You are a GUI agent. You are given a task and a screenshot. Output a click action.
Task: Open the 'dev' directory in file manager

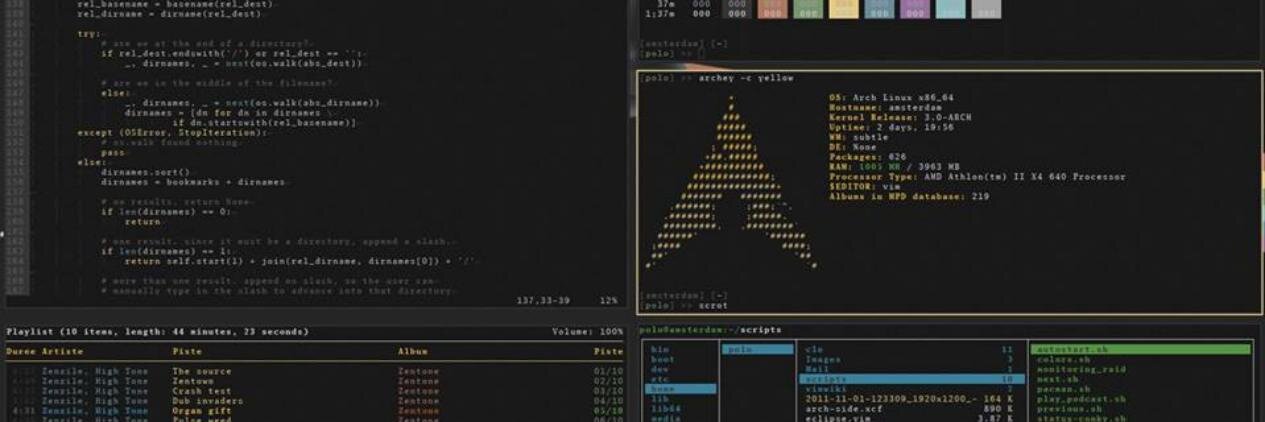[660, 369]
